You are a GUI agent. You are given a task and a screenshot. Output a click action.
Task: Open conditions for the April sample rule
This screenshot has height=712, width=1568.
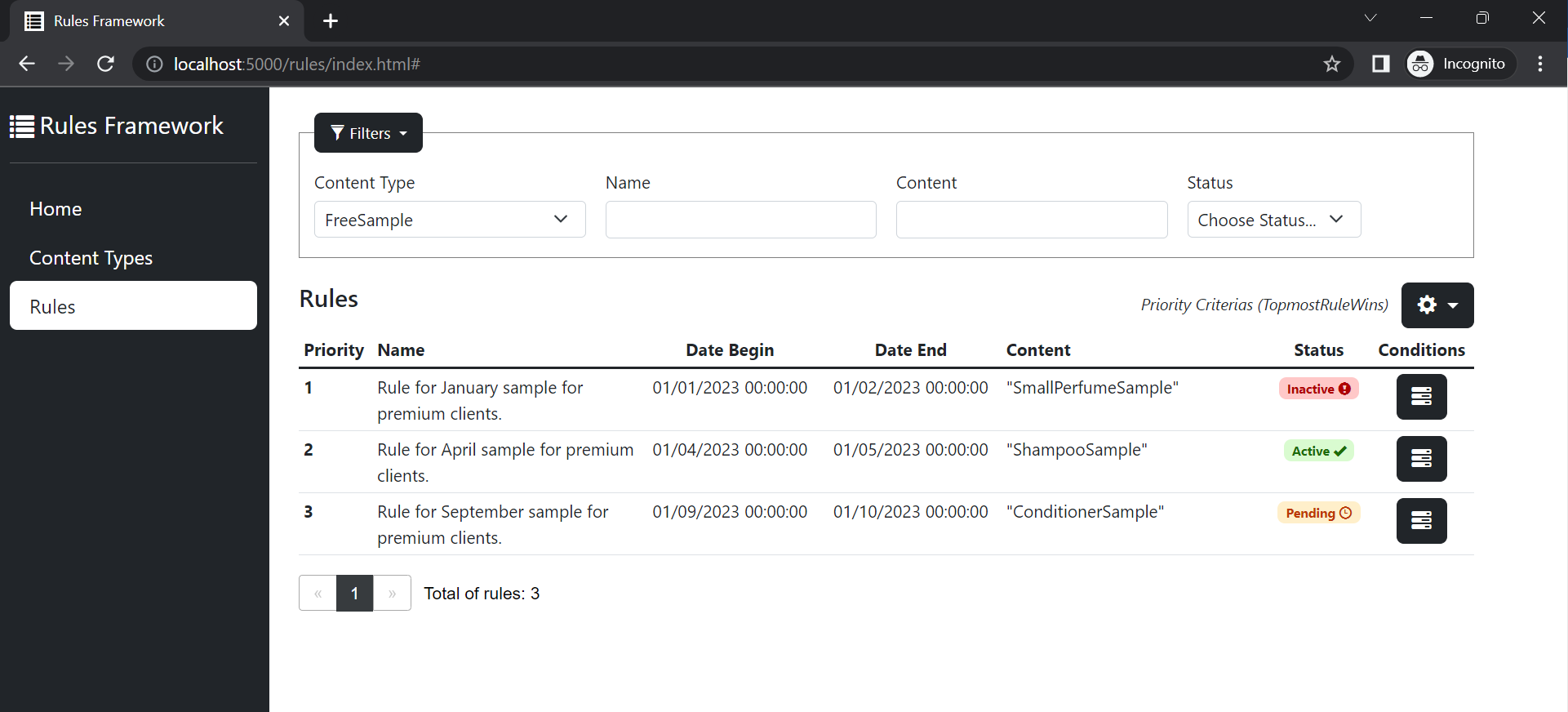(1421, 459)
